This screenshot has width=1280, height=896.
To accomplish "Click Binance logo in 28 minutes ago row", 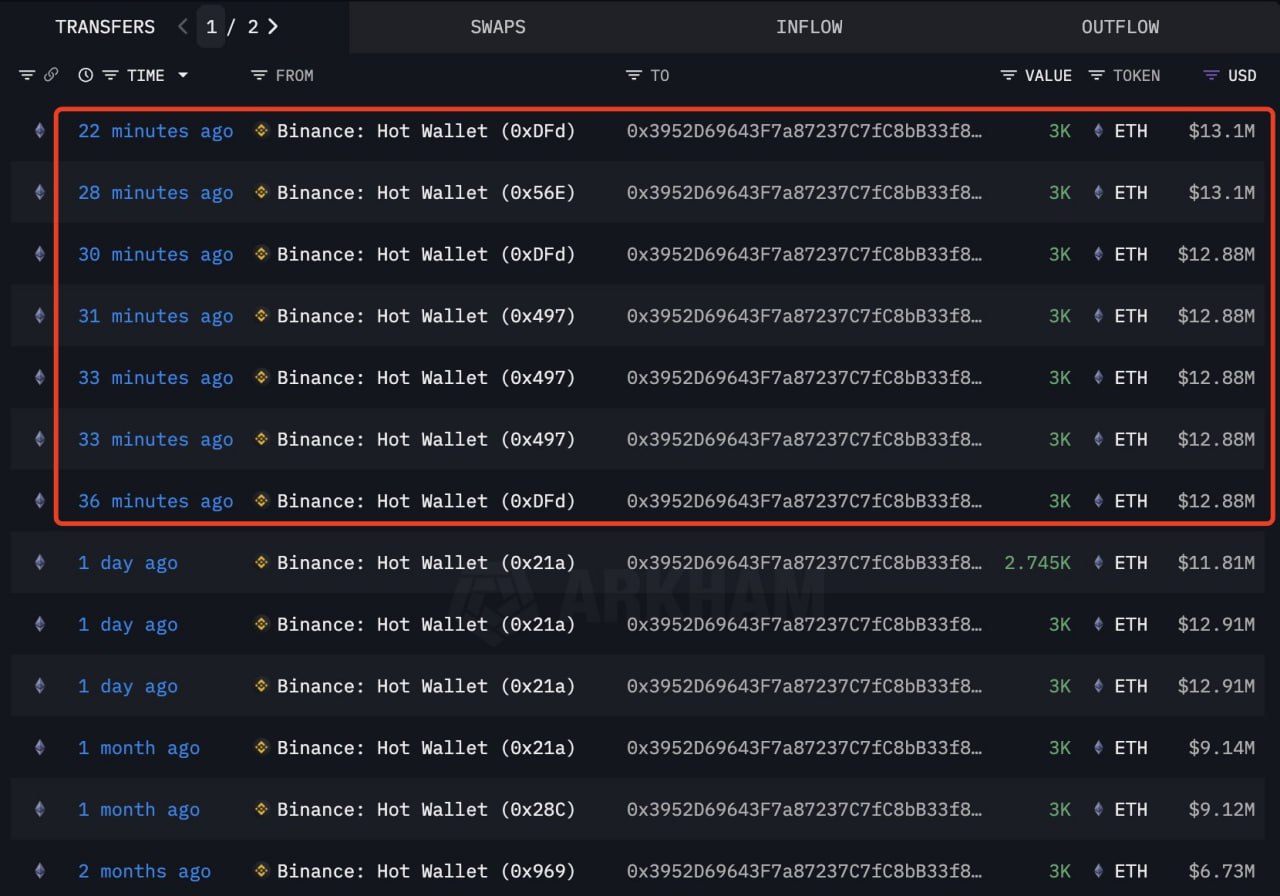I will pos(262,192).
